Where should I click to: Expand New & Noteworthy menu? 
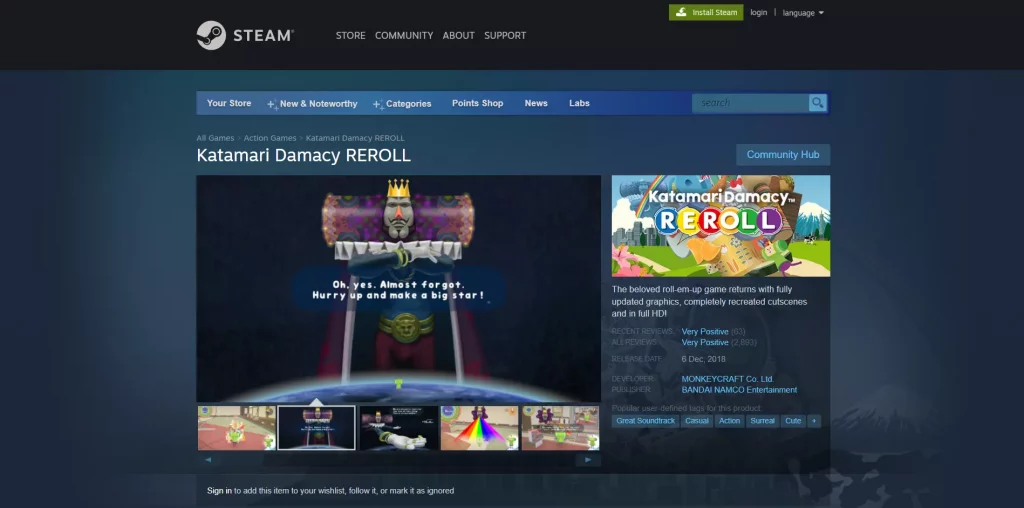point(312,104)
